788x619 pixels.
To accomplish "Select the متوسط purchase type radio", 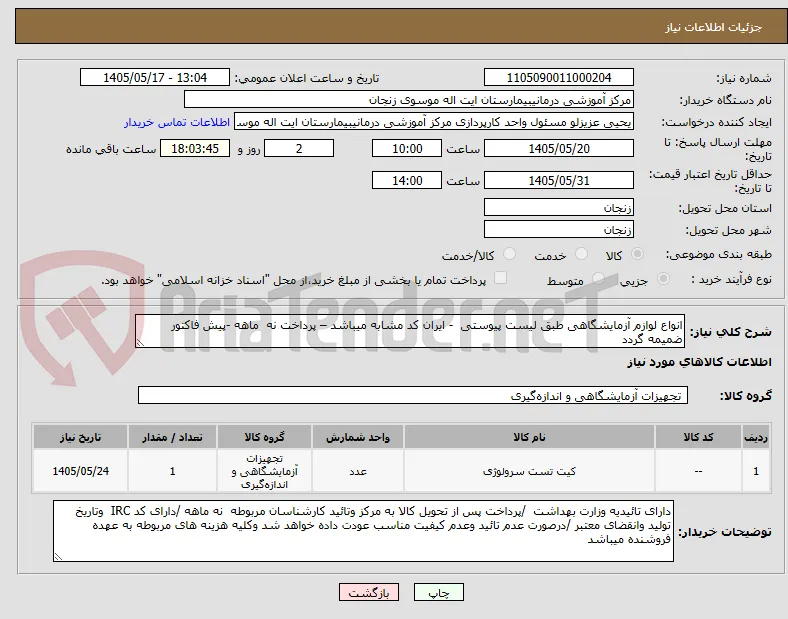I will pyautogui.click(x=598, y=279).
